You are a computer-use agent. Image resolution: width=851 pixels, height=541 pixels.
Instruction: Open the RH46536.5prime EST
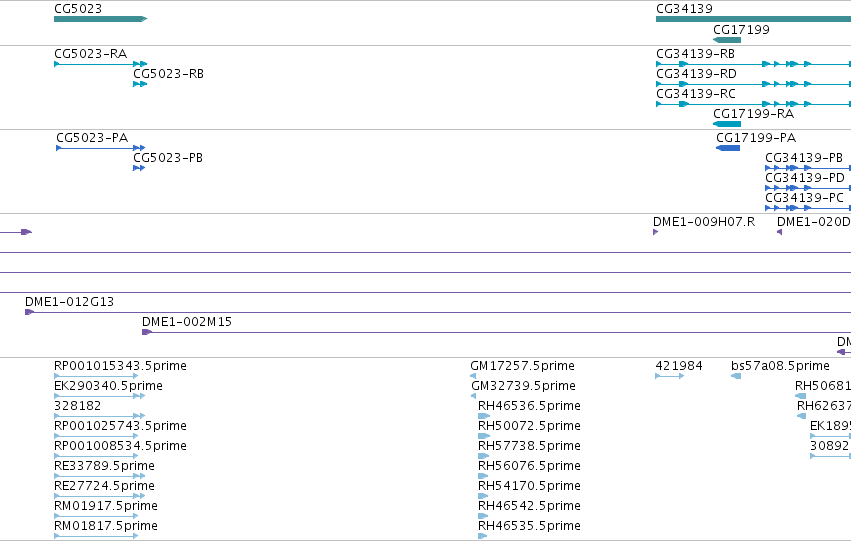pyautogui.click(x=484, y=416)
